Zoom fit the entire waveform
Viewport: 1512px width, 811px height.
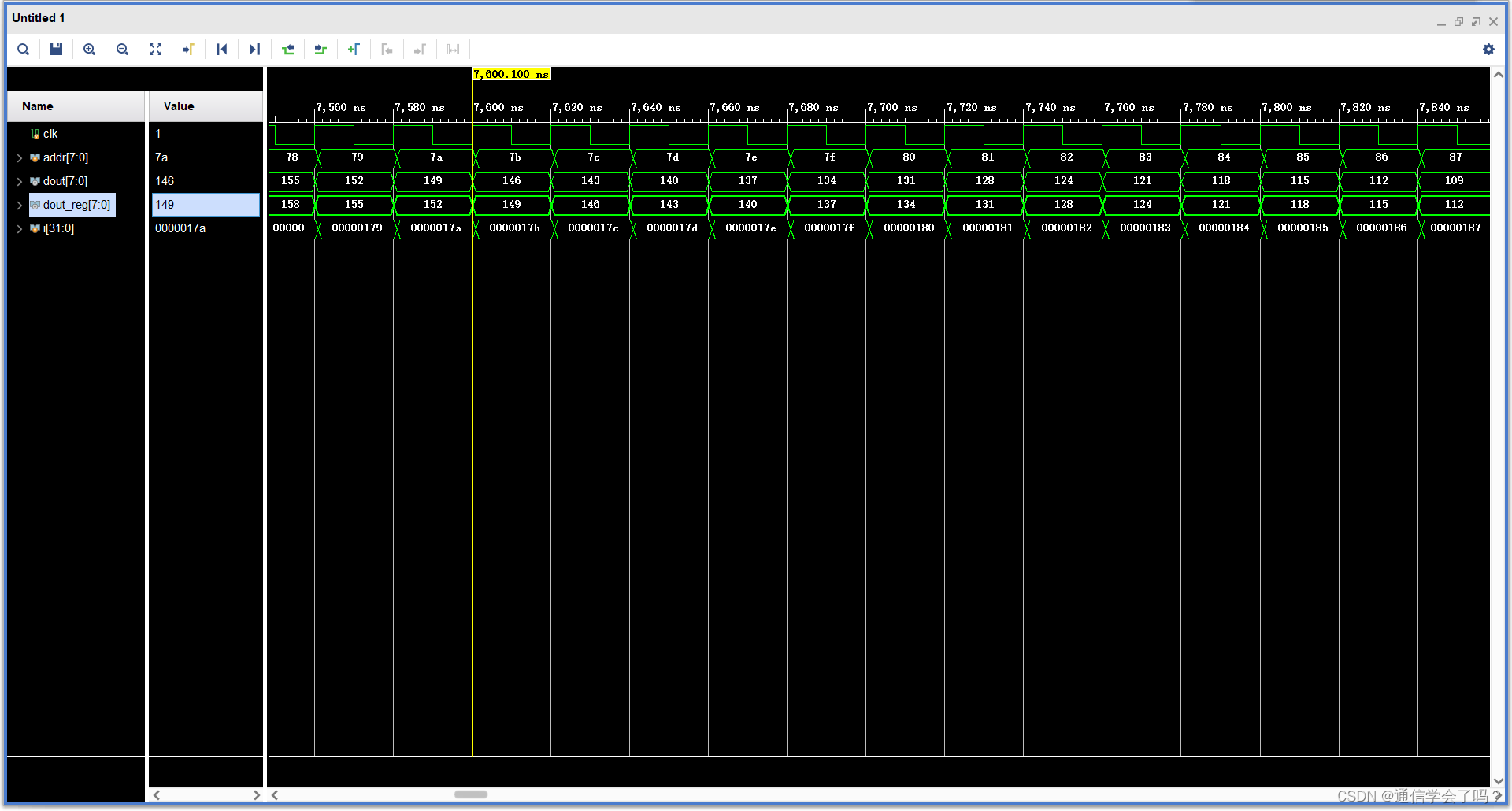pos(155,50)
